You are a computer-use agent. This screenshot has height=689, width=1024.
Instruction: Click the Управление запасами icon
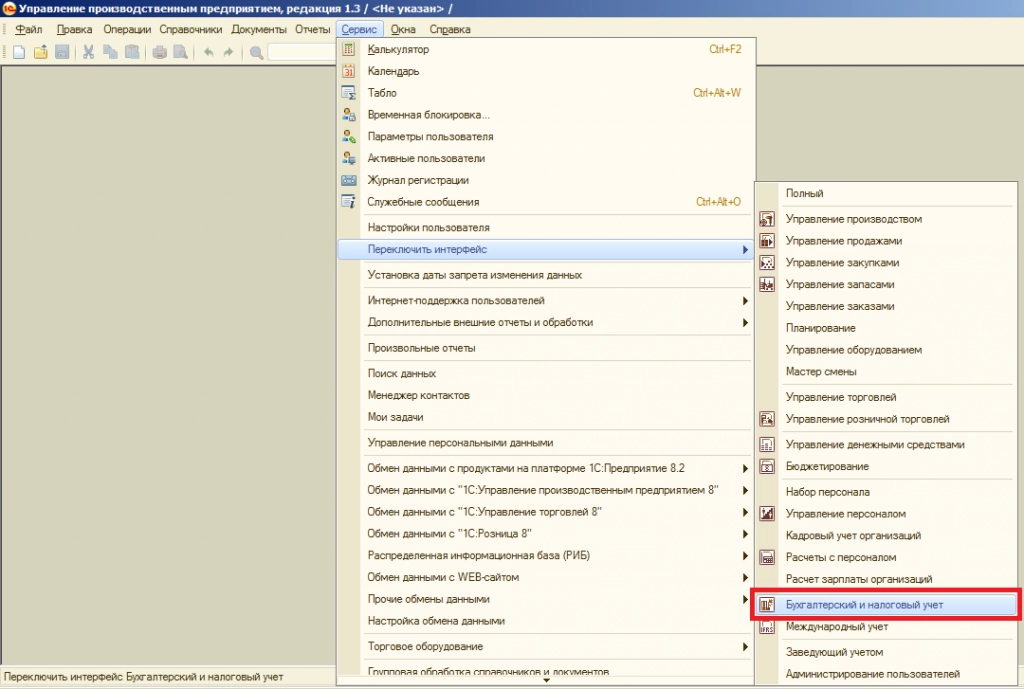pos(767,284)
